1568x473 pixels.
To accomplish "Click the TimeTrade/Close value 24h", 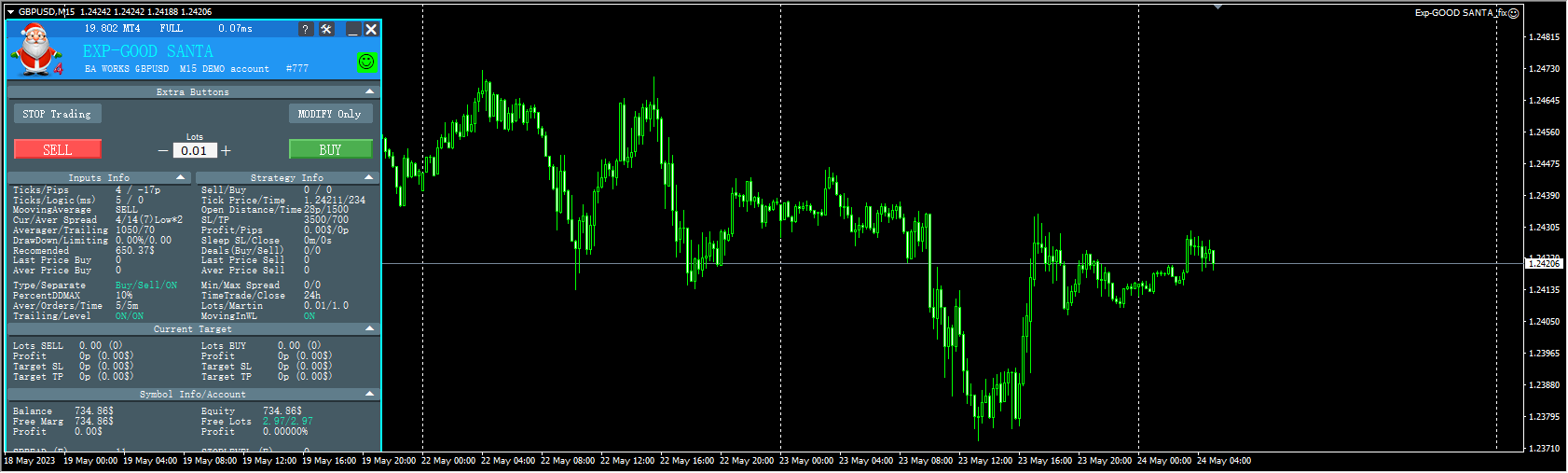I will tap(312, 296).
